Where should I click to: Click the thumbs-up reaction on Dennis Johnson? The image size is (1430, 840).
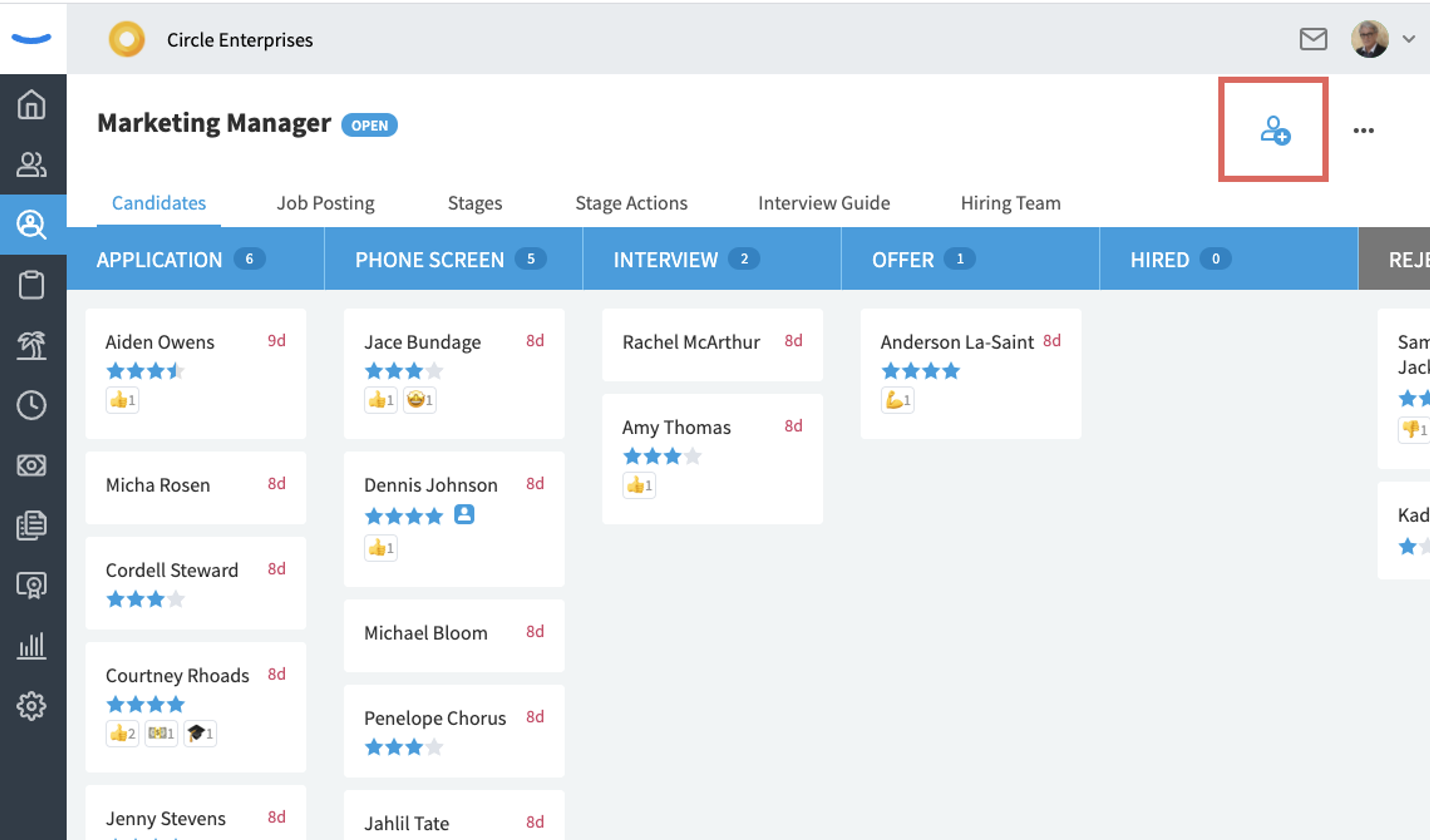pos(381,549)
